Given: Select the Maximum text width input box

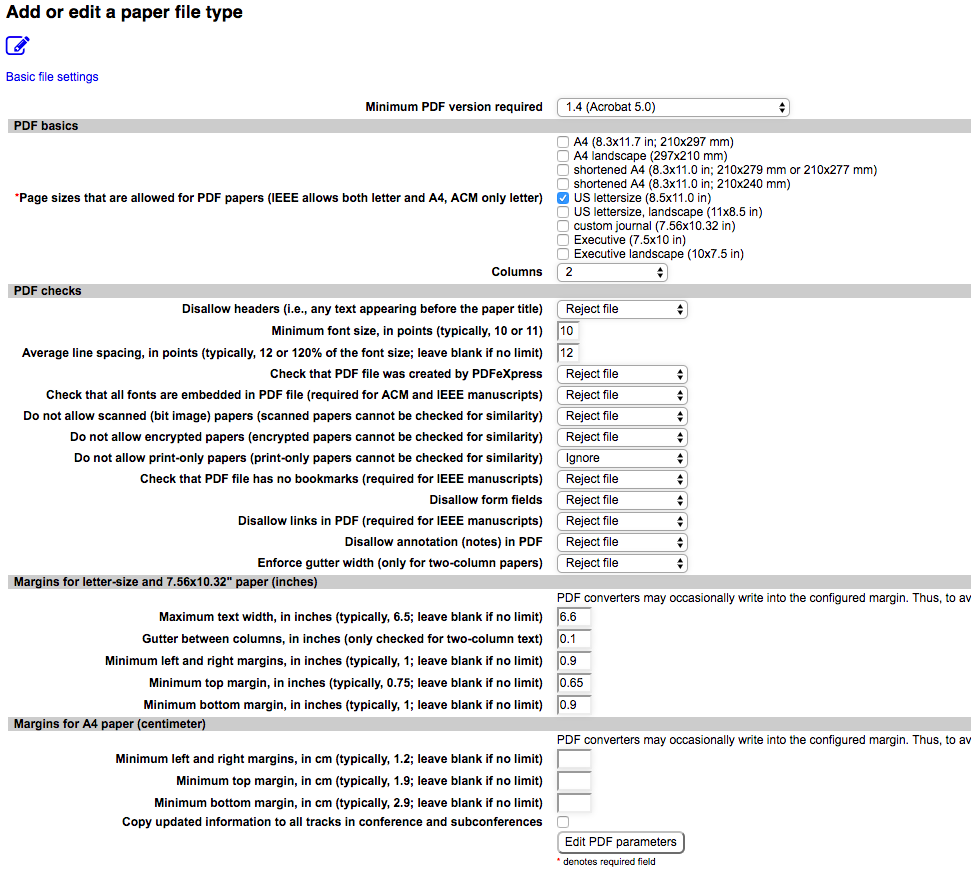Looking at the screenshot, I should (x=573, y=617).
